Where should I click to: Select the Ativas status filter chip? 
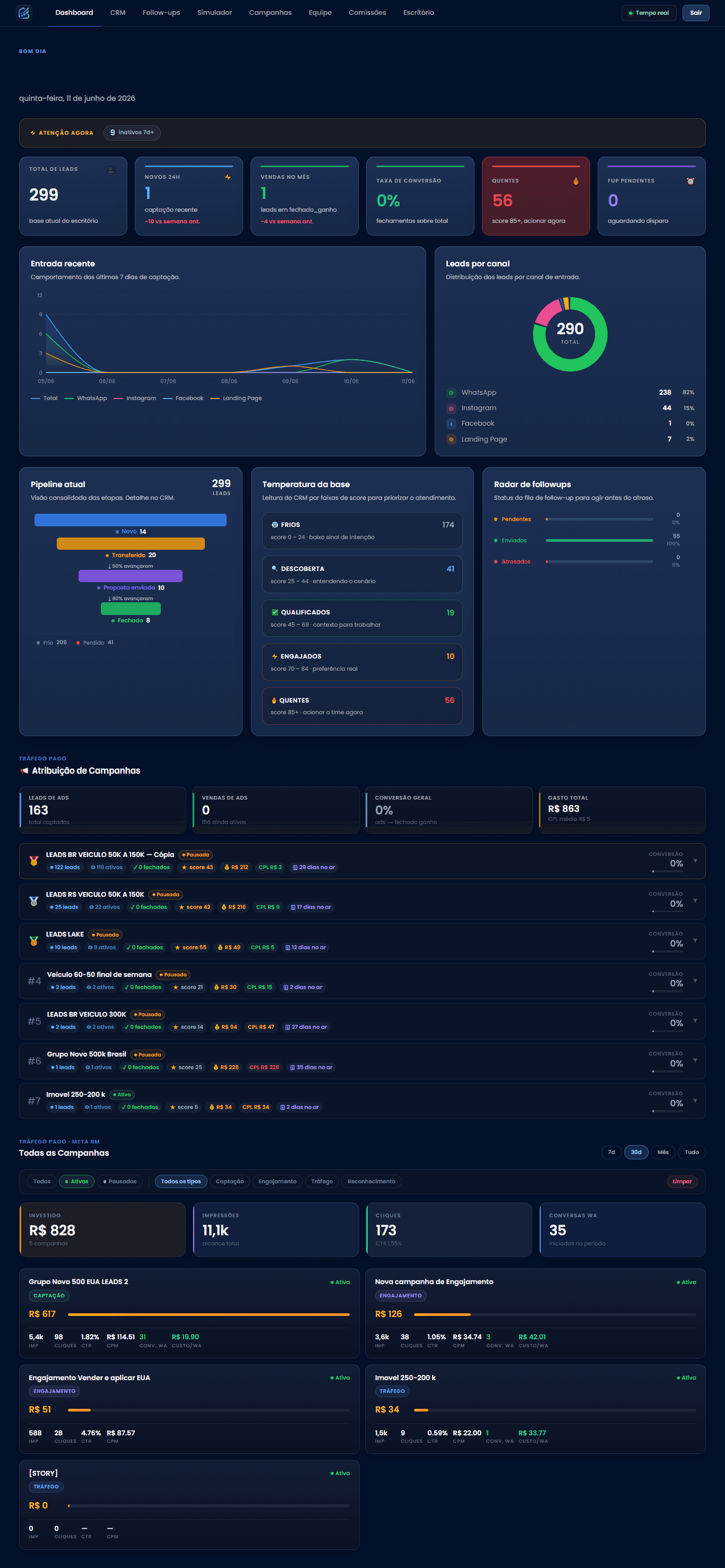coord(77,1182)
